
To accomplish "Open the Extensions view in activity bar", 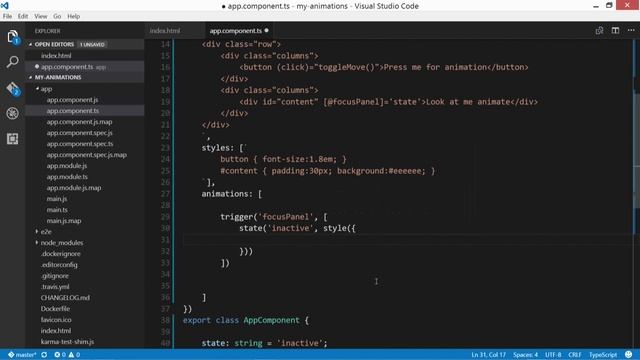I will click(13, 139).
